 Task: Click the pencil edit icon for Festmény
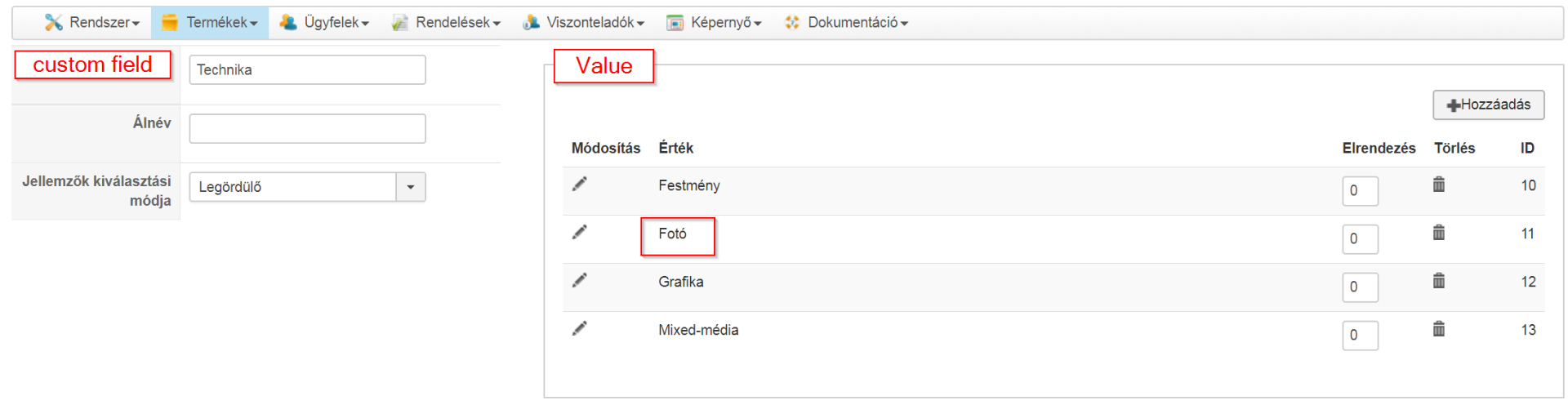579,185
